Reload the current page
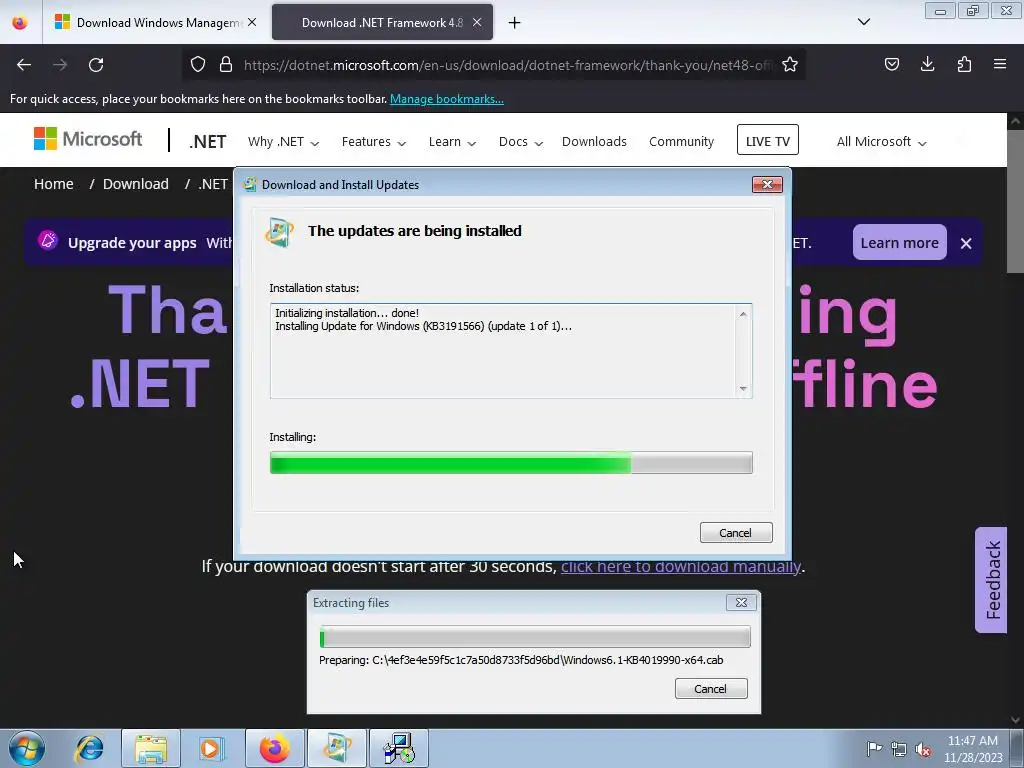Viewport: 1024px width, 768px height. [96, 65]
